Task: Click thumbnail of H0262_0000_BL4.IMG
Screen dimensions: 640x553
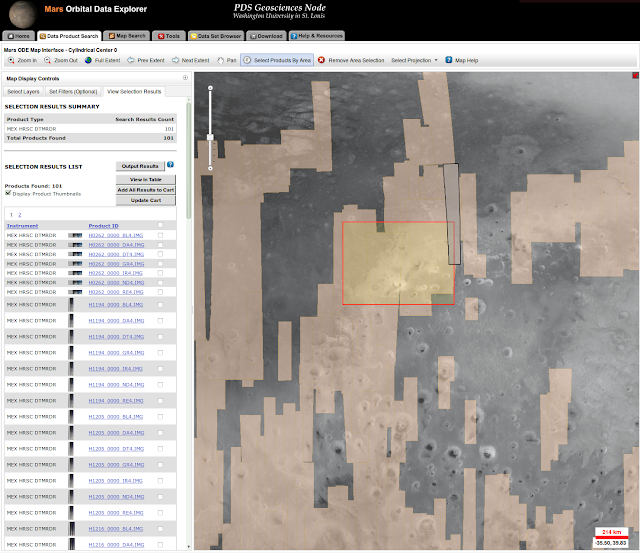Action: pos(75,235)
